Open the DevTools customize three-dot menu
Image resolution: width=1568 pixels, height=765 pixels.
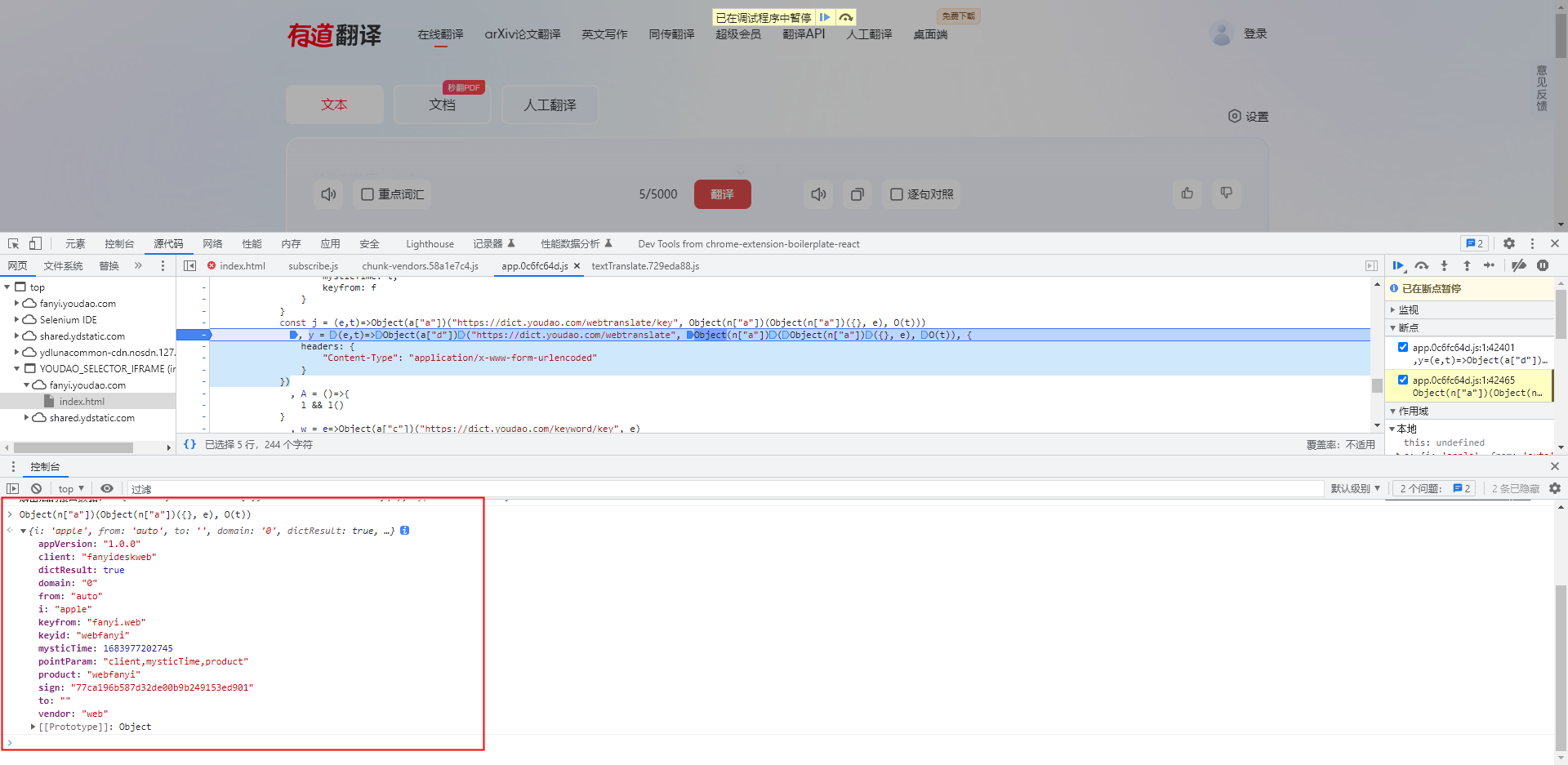click(x=1532, y=243)
